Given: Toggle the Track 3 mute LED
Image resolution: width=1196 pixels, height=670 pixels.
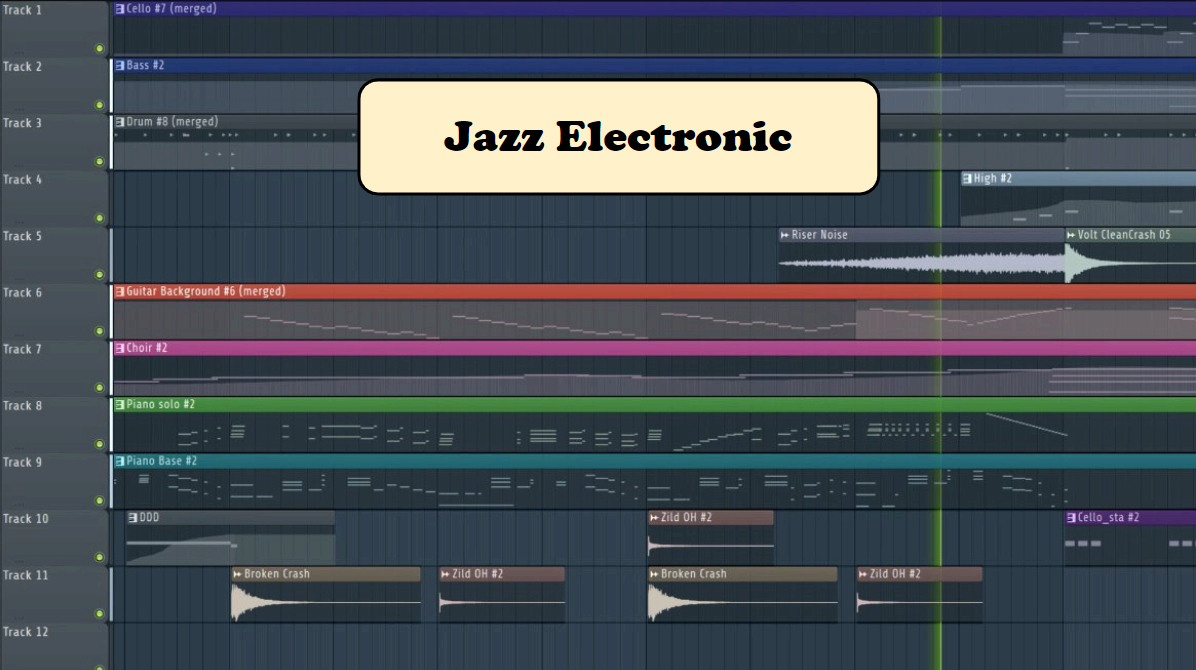Looking at the screenshot, I should tap(99, 161).
